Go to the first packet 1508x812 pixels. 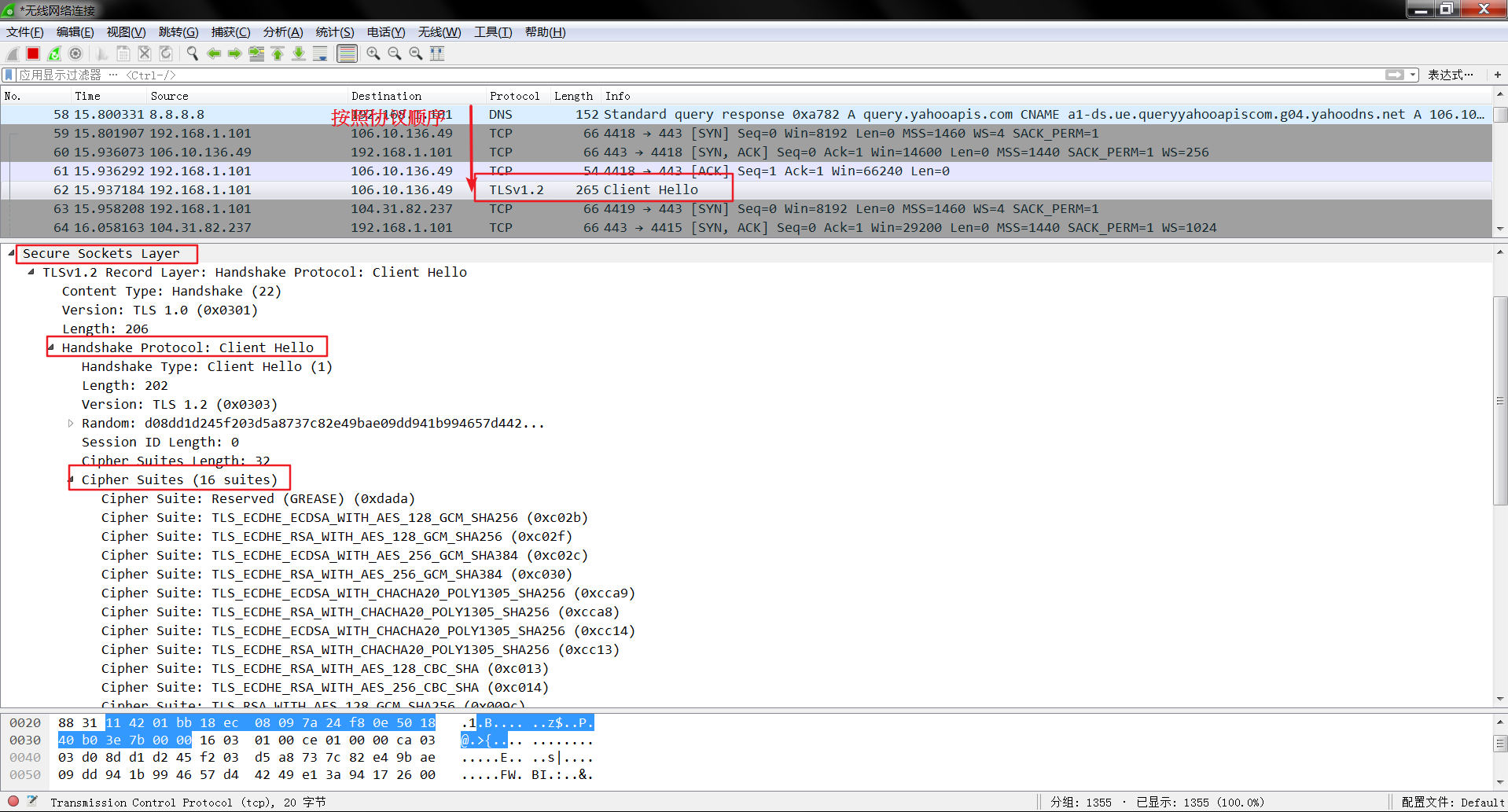[278, 53]
